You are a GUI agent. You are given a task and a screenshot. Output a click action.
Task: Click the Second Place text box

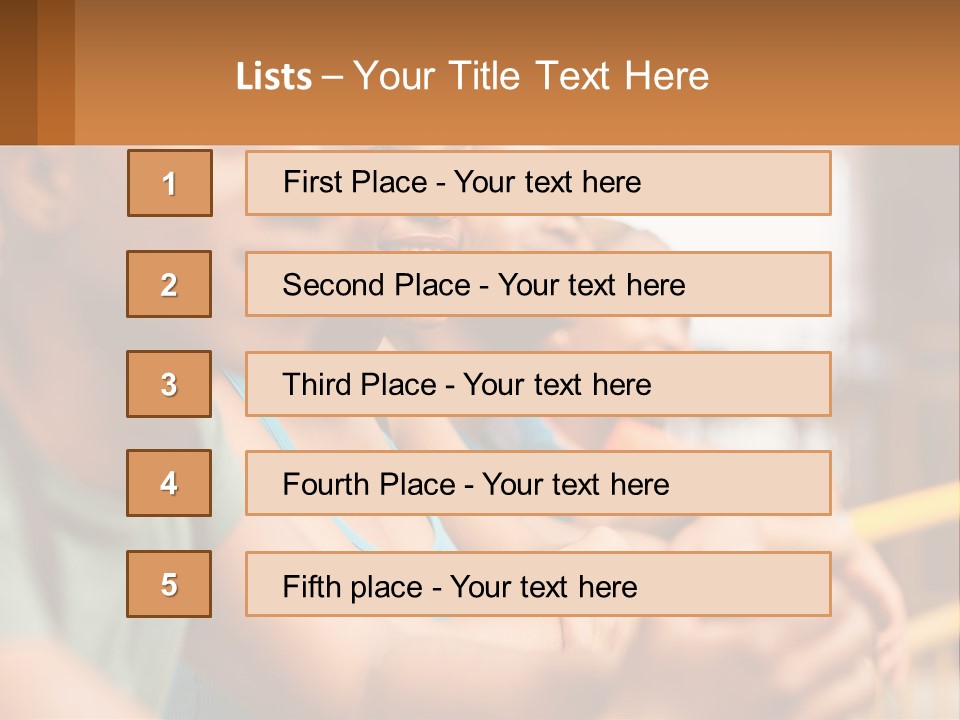(538, 284)
